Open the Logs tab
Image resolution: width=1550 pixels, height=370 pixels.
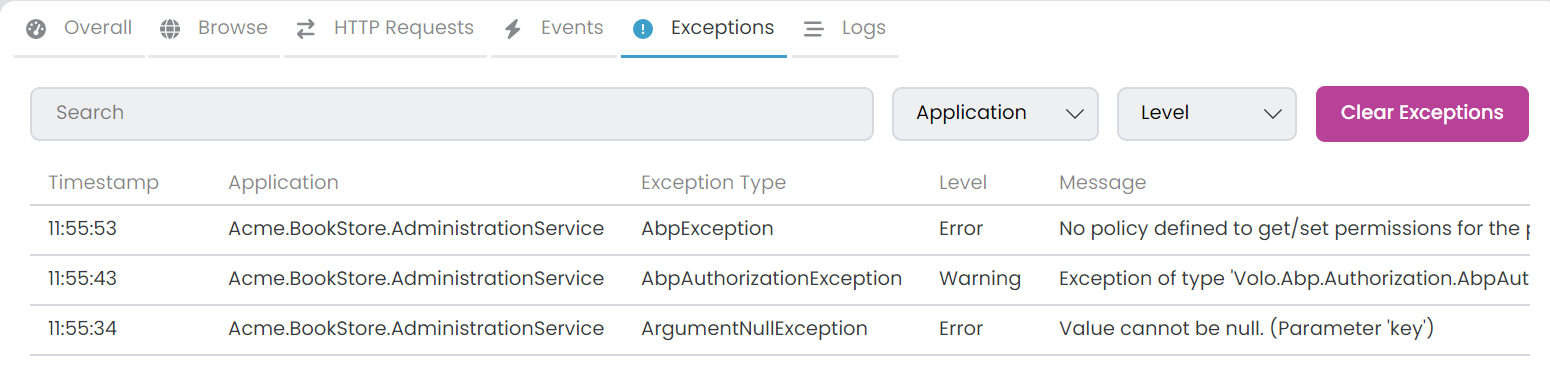pos(845,28)
